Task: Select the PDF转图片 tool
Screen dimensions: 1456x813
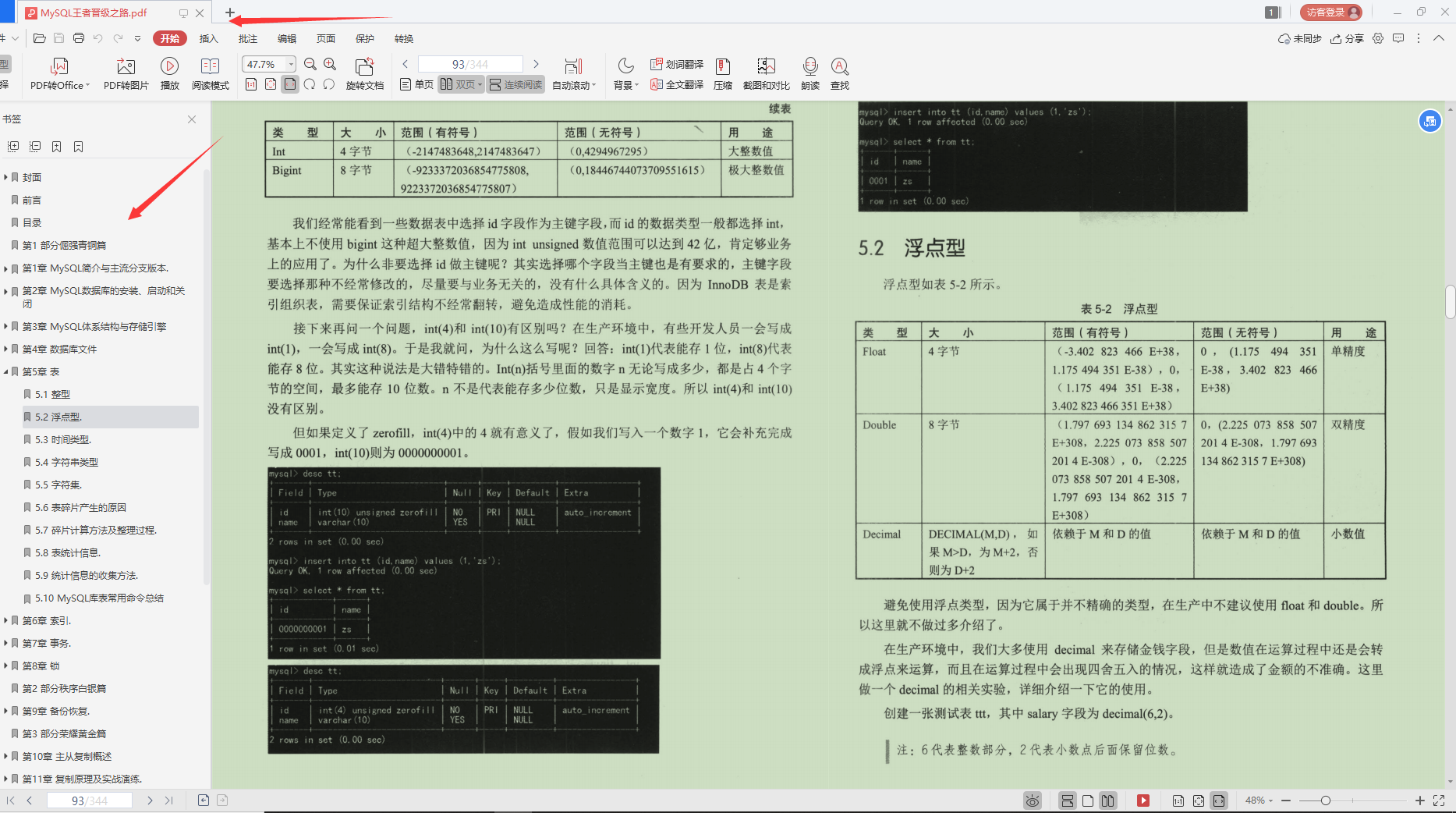Action: [125, 73]
